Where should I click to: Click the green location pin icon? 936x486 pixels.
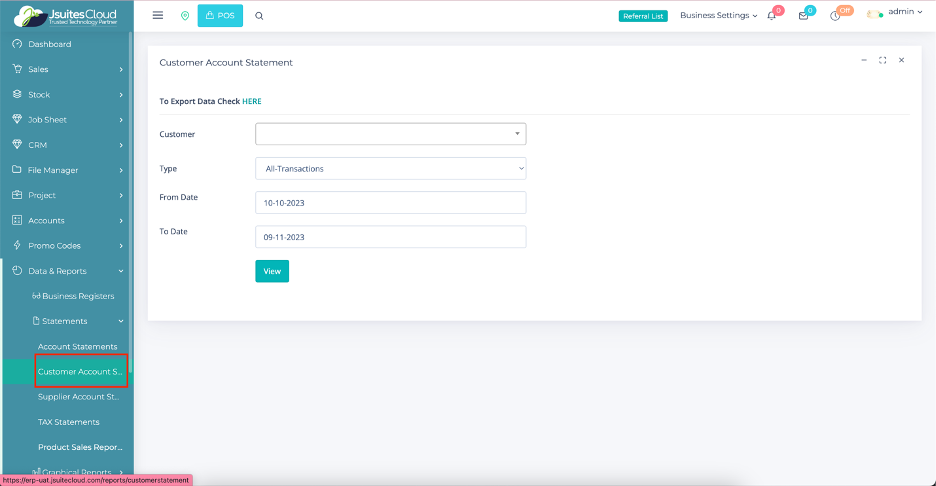[185, 16]
